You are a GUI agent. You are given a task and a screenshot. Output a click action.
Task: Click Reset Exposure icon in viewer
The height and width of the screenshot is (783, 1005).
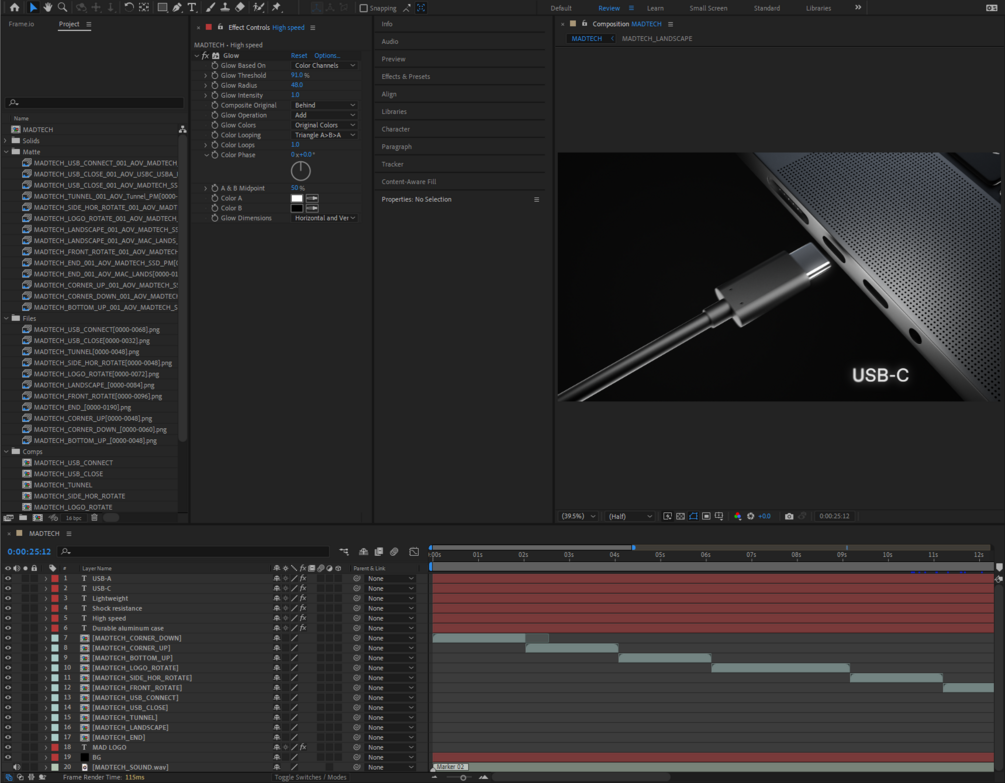(x=751, y=516)
